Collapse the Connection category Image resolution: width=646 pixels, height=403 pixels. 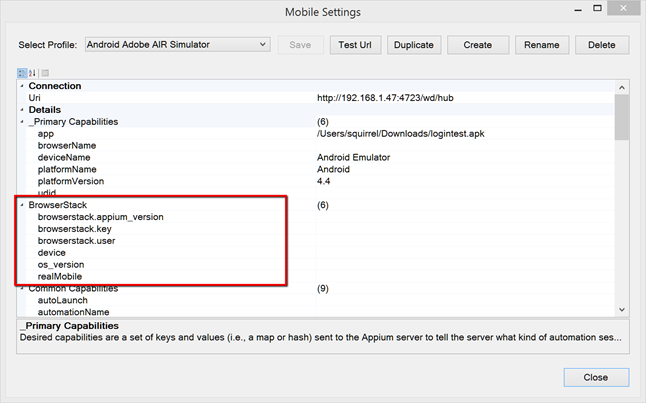pos(22,86)
